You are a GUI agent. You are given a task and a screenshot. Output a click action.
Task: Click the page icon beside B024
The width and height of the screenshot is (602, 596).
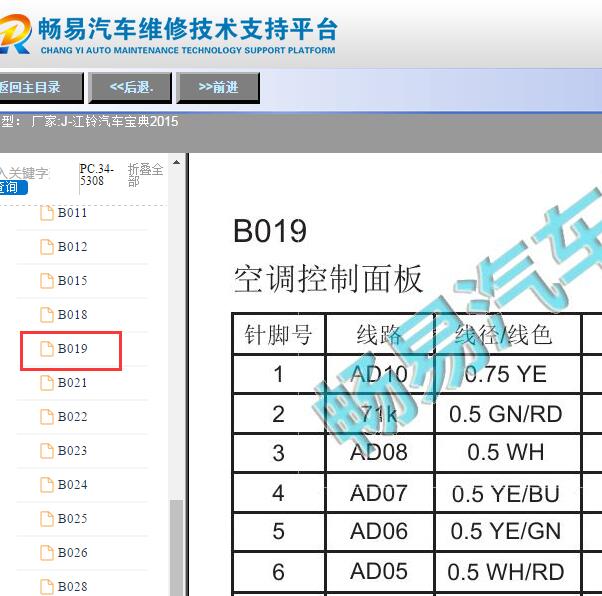point(47,485)
